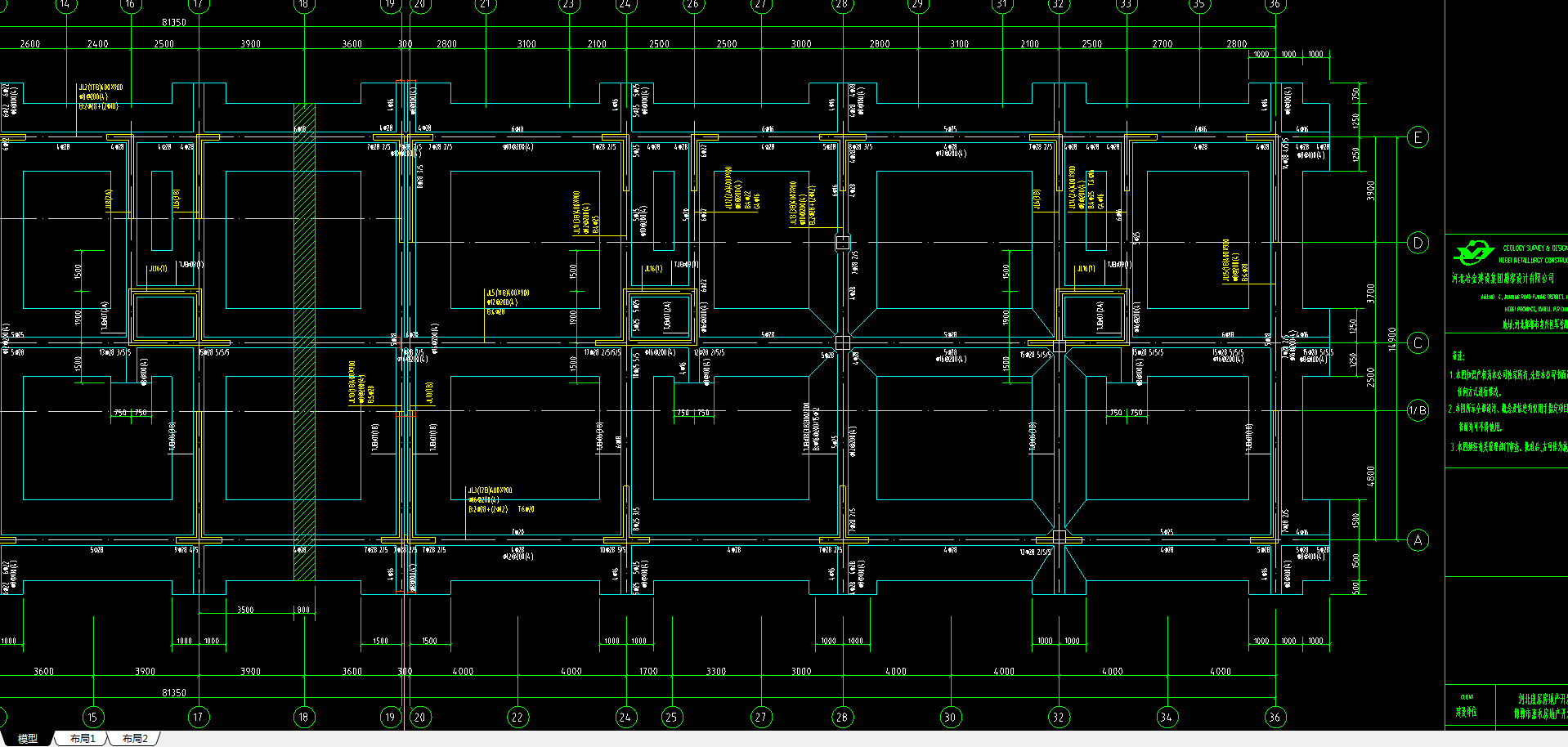Select axis bubble 34

[x=1167, y=718]
